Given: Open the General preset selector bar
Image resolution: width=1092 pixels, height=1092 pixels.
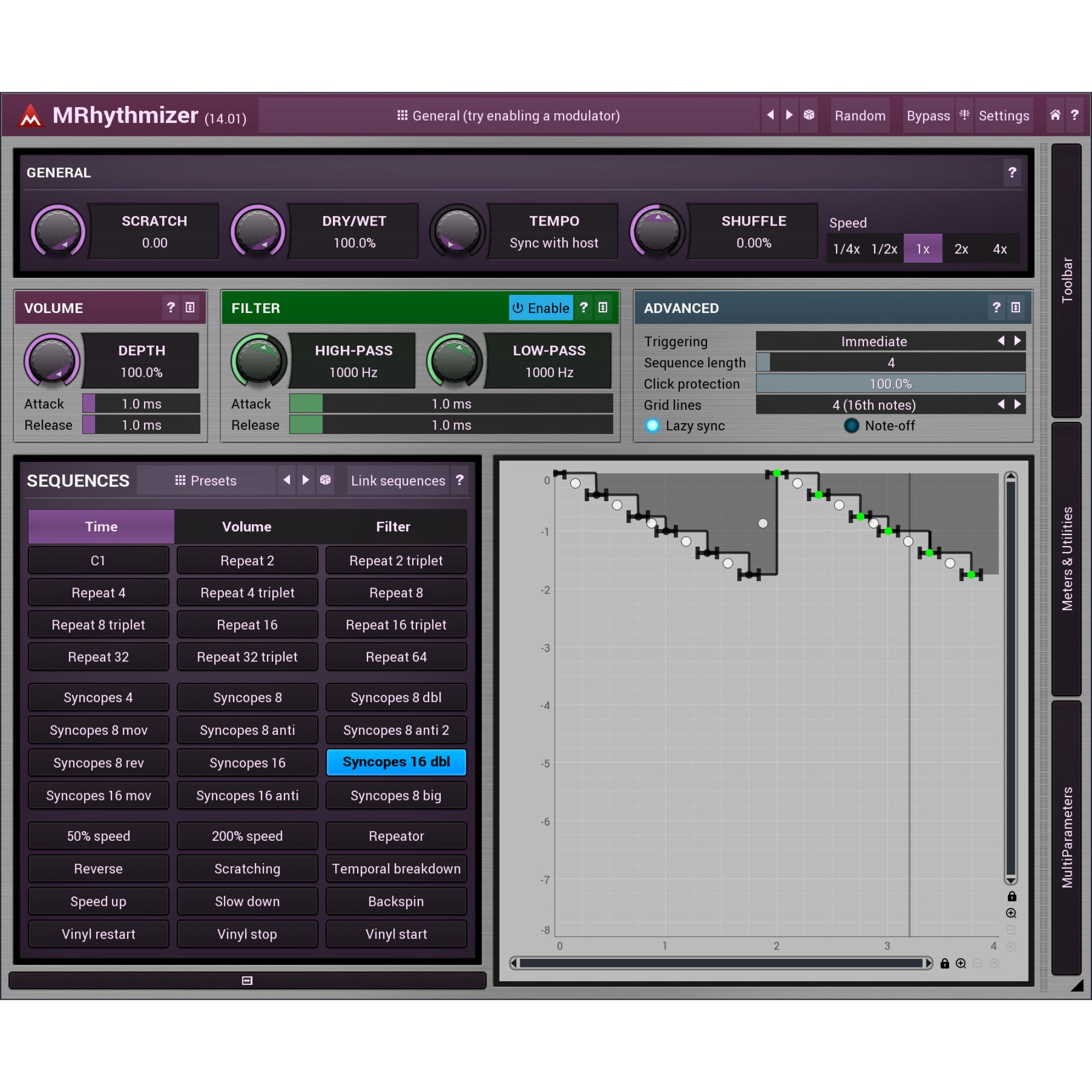Looking at the screenshot, I should pos(509,116).
